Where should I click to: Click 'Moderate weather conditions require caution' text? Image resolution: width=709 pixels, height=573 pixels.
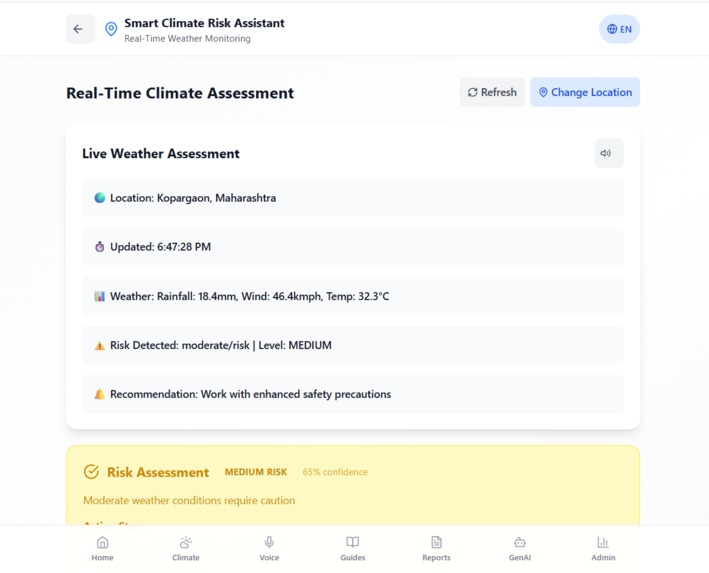point(189,501)
